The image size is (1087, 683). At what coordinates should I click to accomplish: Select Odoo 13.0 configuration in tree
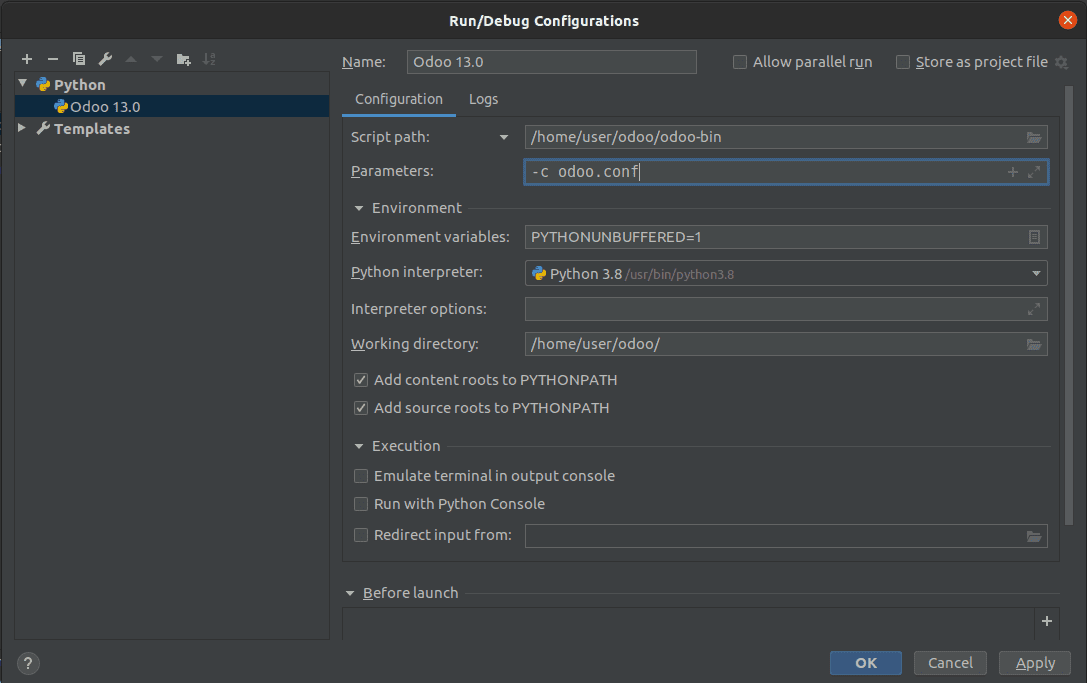[x=172, y=106]
